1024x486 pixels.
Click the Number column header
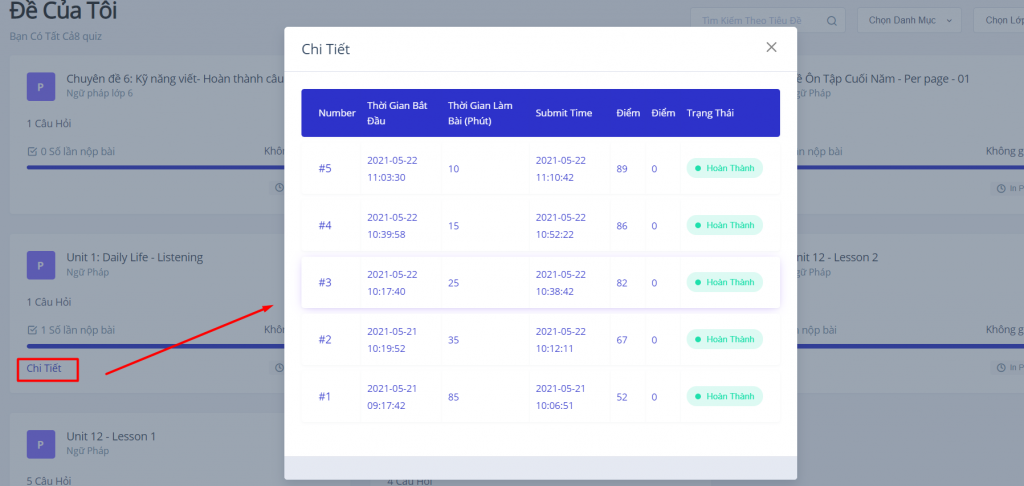[x=337, y=113]
